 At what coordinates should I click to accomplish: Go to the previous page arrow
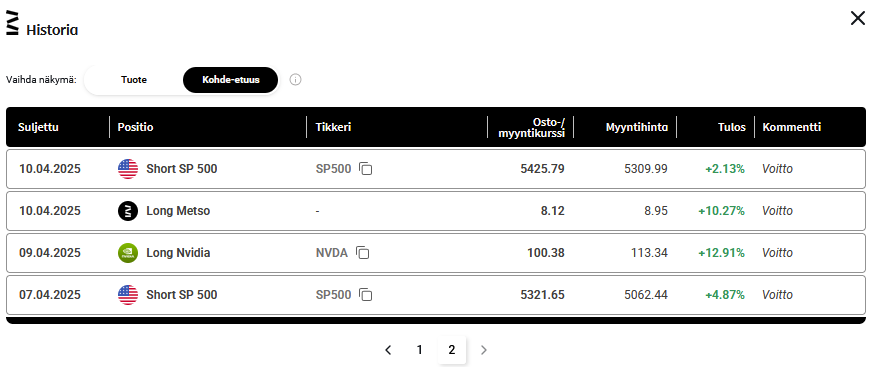(x=388, y=350)
